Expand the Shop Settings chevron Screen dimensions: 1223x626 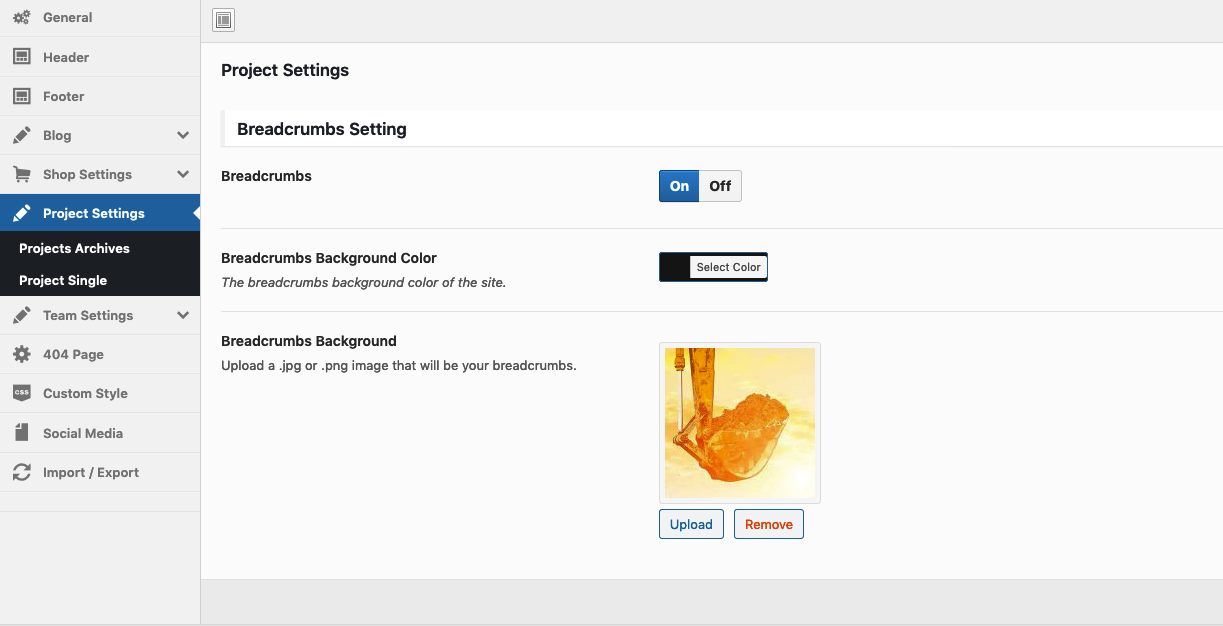[x=183, y=174]
